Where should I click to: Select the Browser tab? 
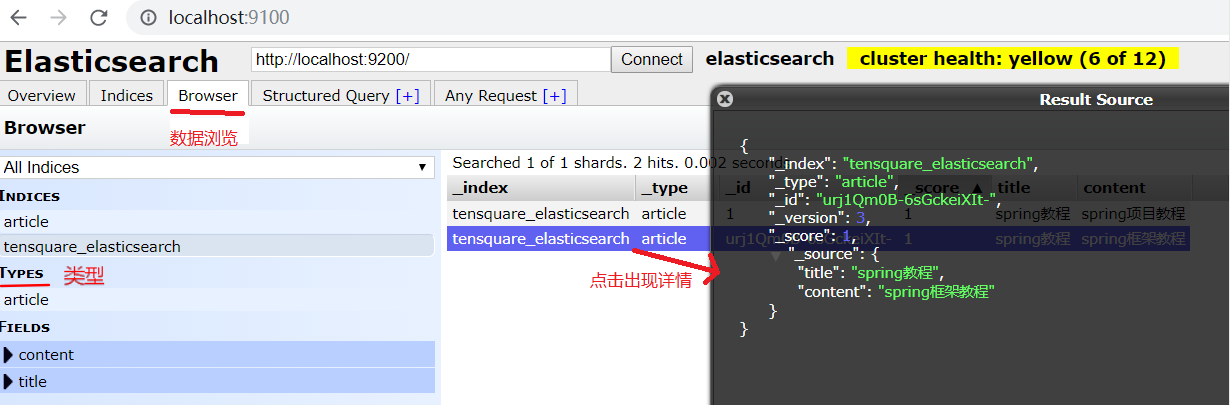(208, 95)
